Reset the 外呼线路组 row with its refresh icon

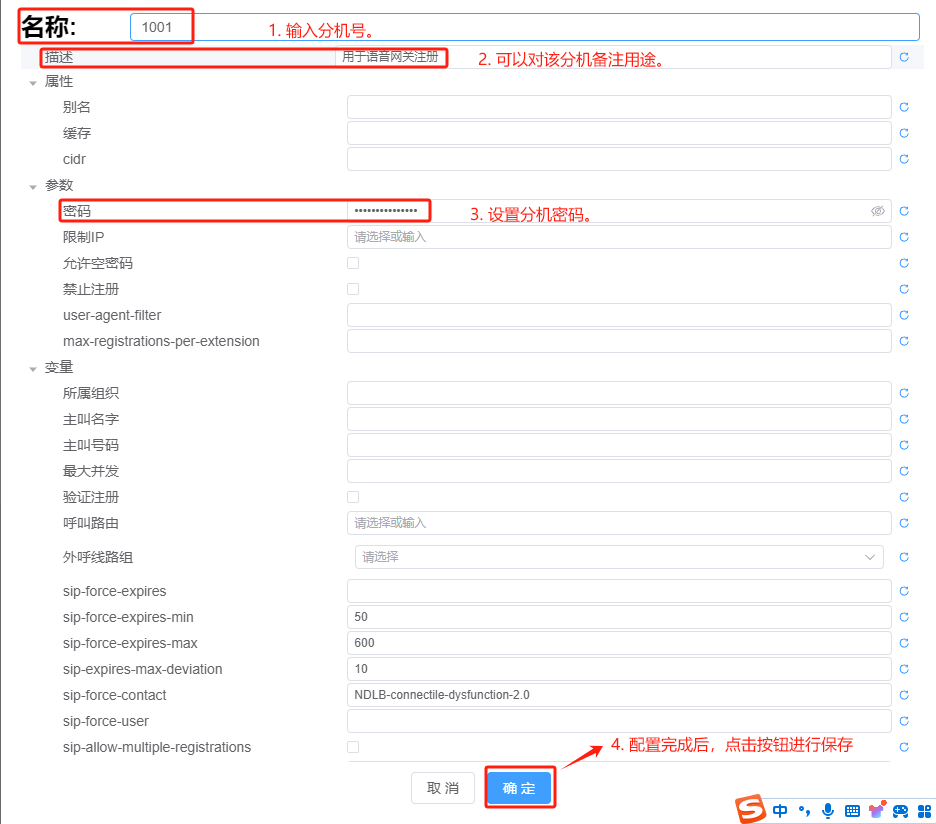pyautogui.click(x=904, y=557)
